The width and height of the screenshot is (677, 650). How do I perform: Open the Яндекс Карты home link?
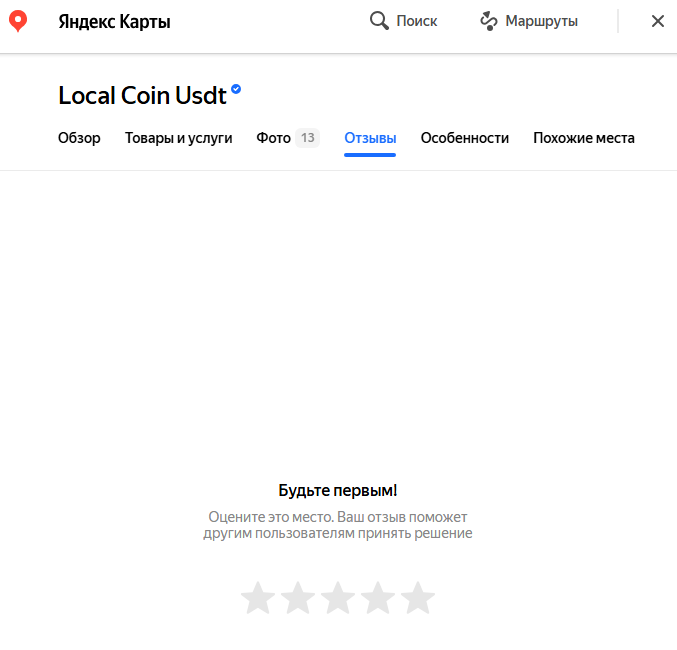(x=114, y=22)
